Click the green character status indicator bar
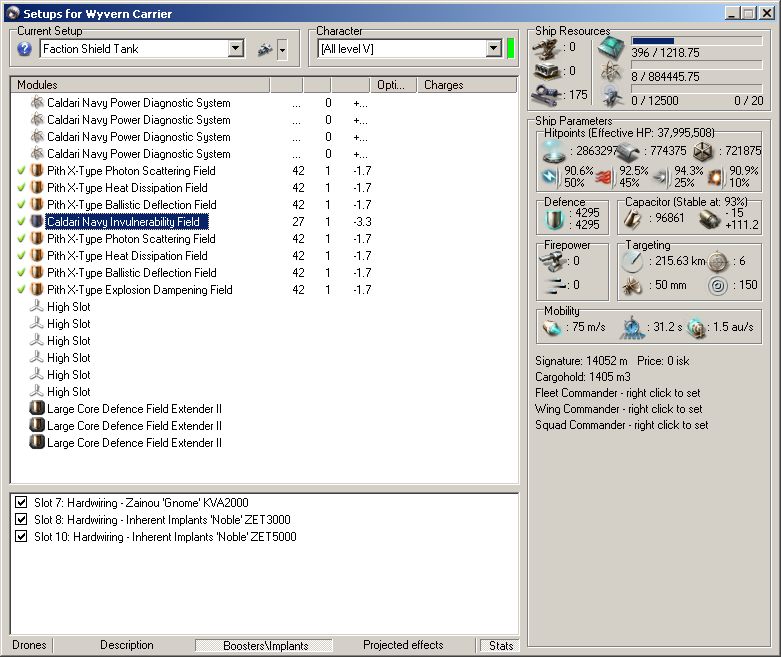 pos(511,49)
